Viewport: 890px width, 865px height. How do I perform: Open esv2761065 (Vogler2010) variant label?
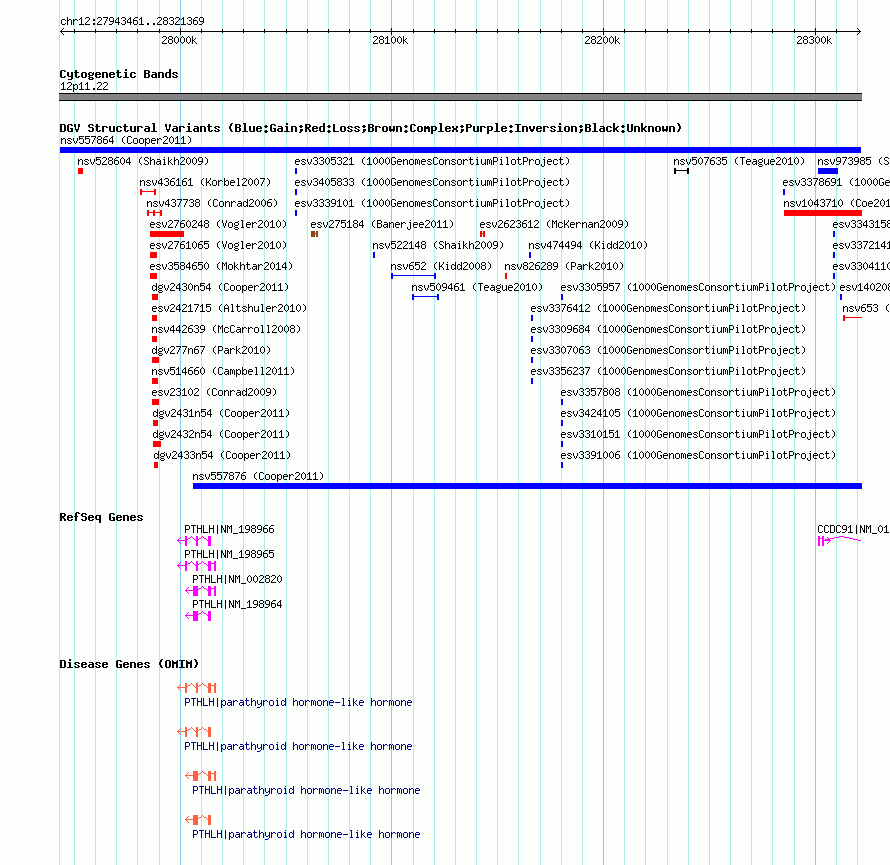point(218,245)
